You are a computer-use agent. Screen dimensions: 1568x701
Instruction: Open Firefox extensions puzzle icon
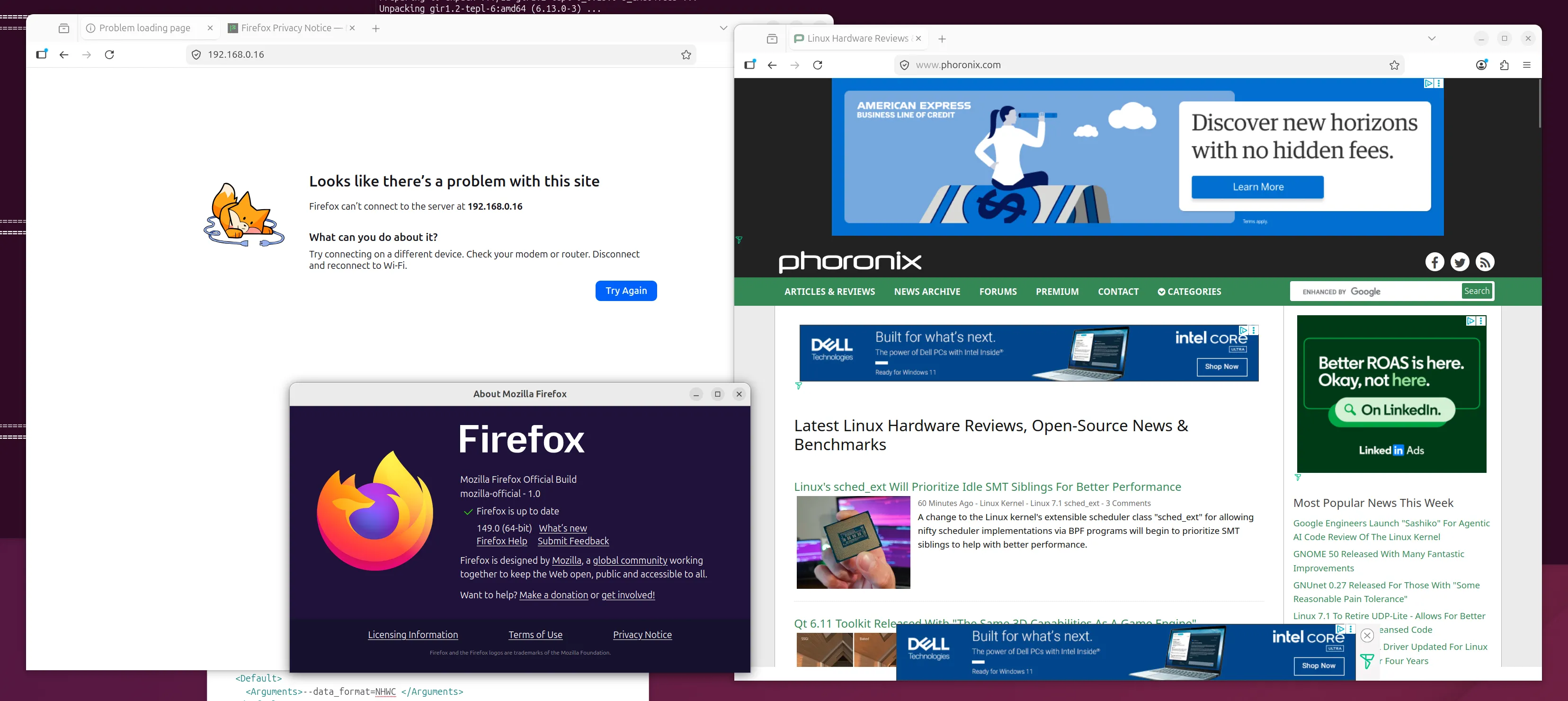coord(1504,65)
